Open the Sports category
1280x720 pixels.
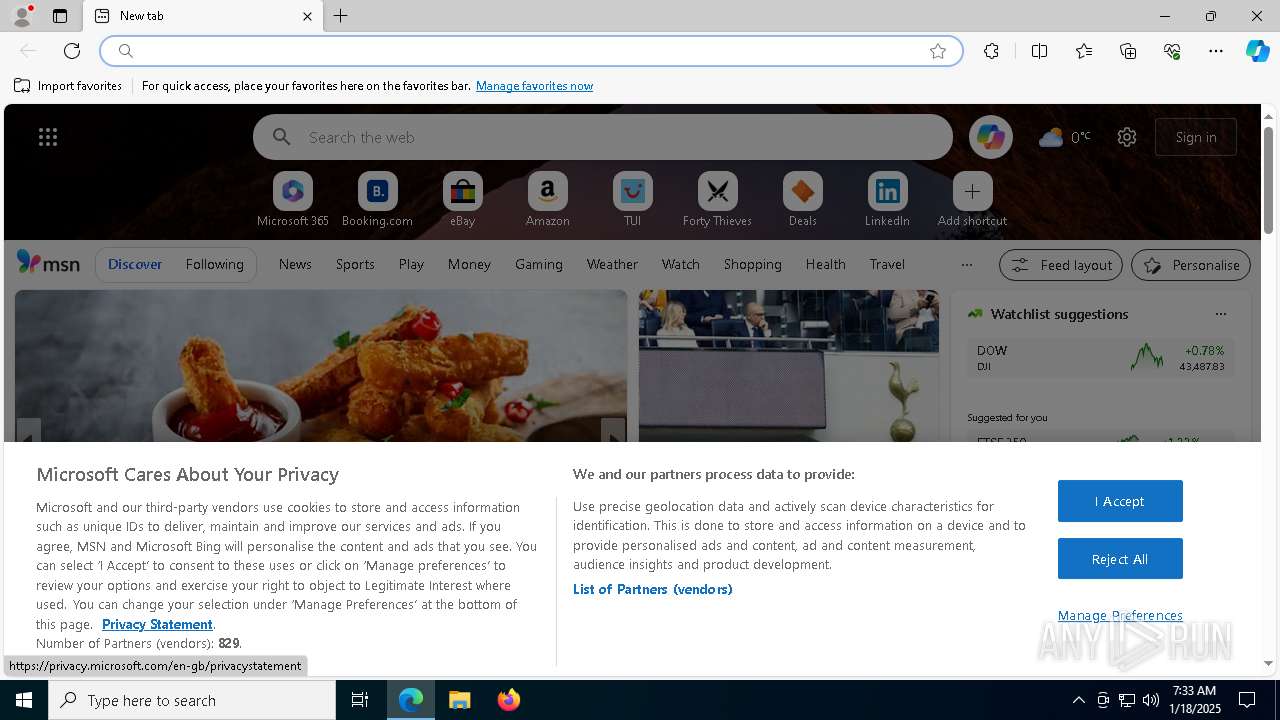click(x=355, y=264)
